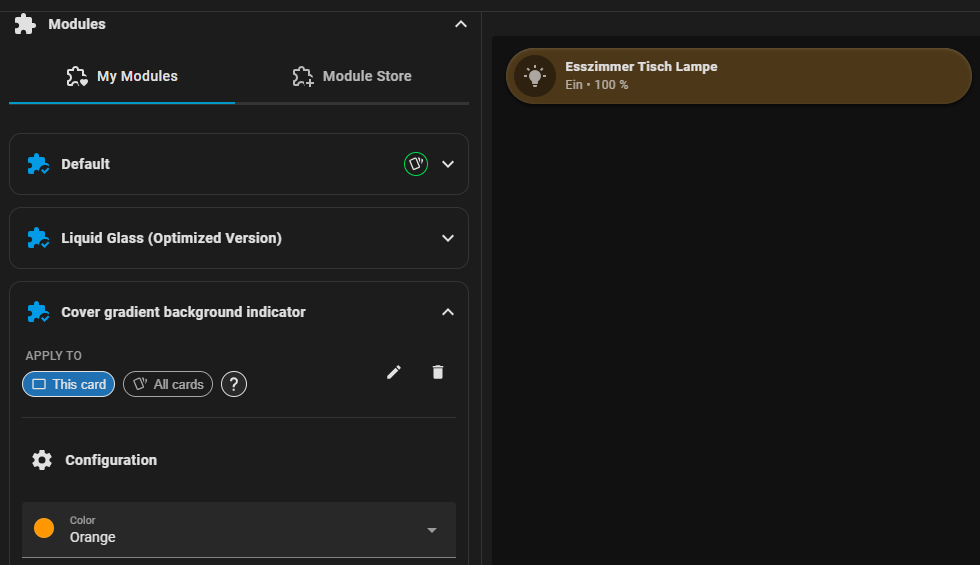This screenshot has height=565, width=980.
Task: Expand the Default module chevron
Action: (448, 164)
